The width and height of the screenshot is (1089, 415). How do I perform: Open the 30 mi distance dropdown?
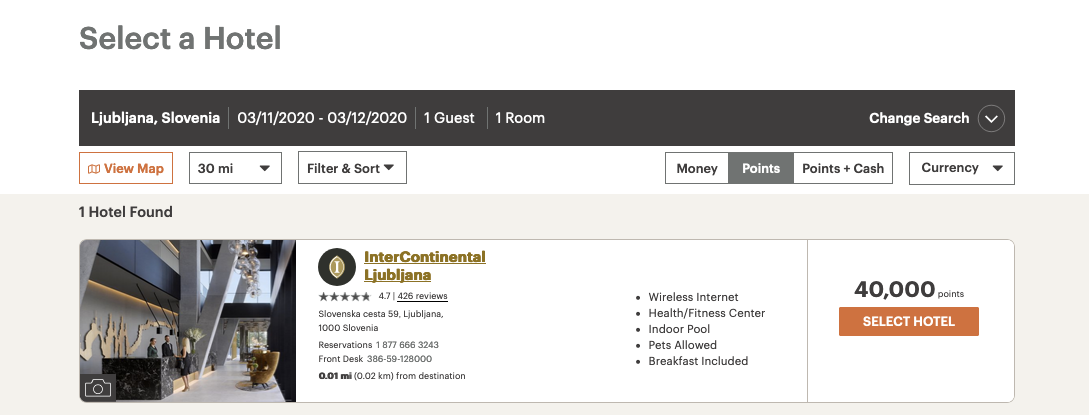pyautogui.click(x=235, y=168)
